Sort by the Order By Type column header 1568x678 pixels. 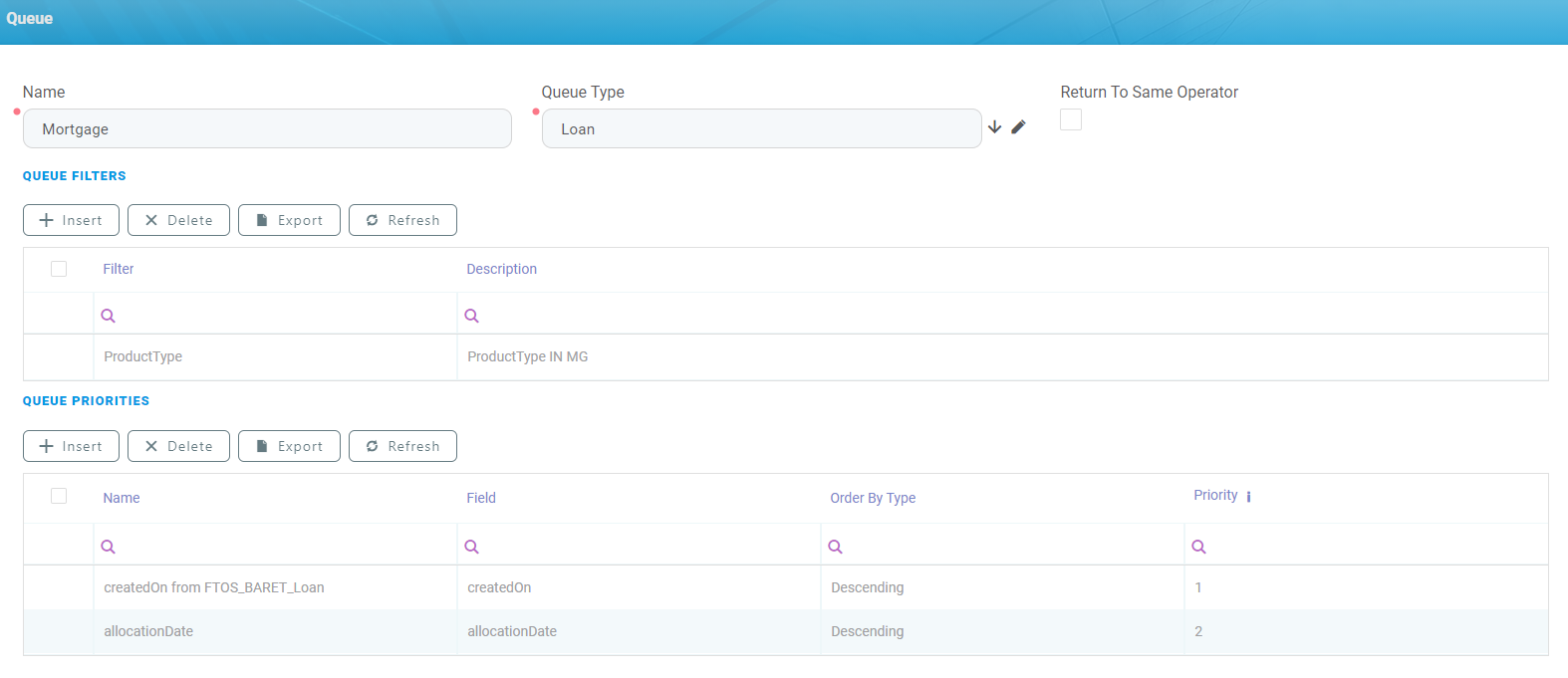(873, 498)
